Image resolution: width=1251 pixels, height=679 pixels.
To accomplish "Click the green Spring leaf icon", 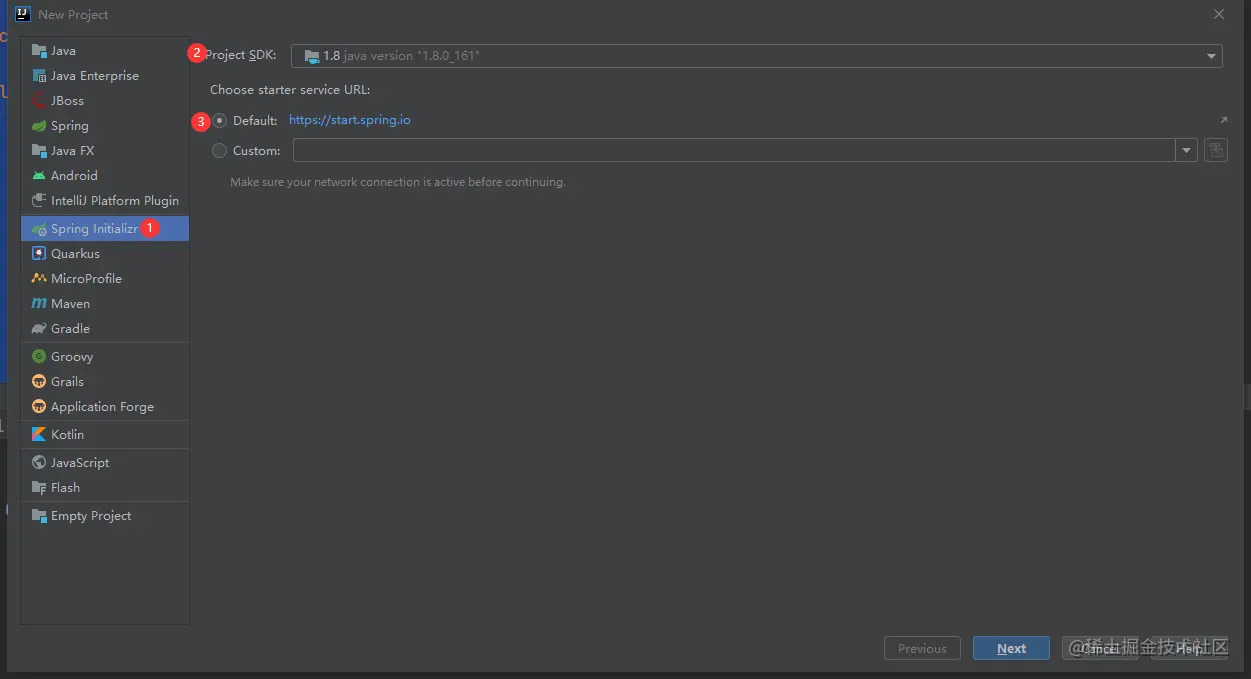I will 39,126.
